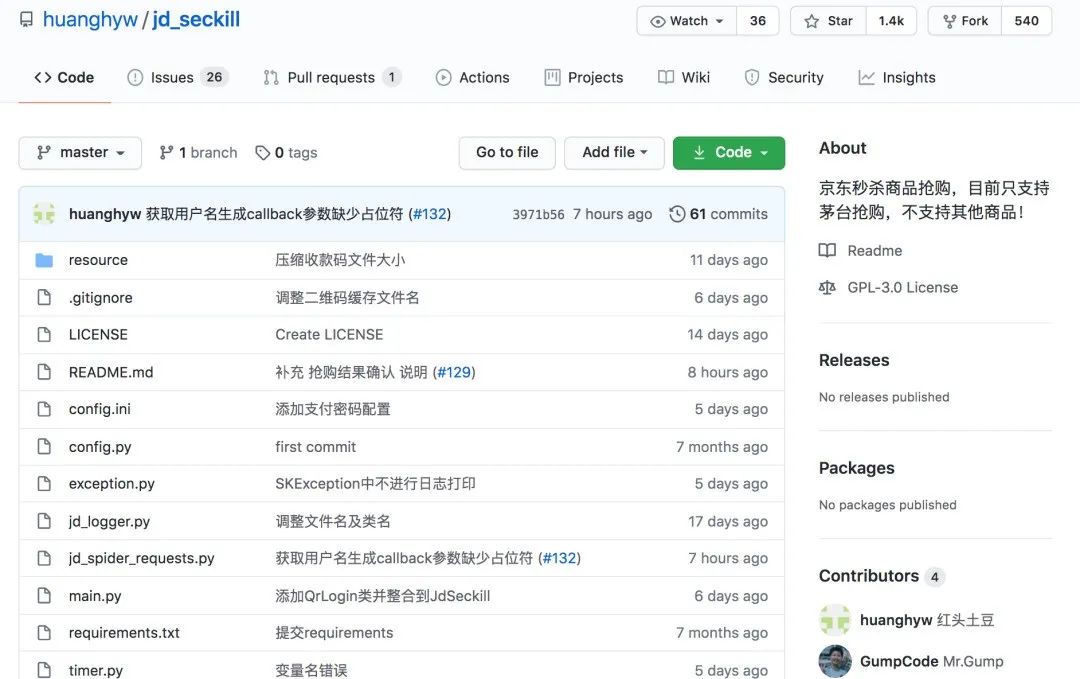1080x679 pixels.
Task: Click the GumpCode contributor avatar
Action: point(835,661)
